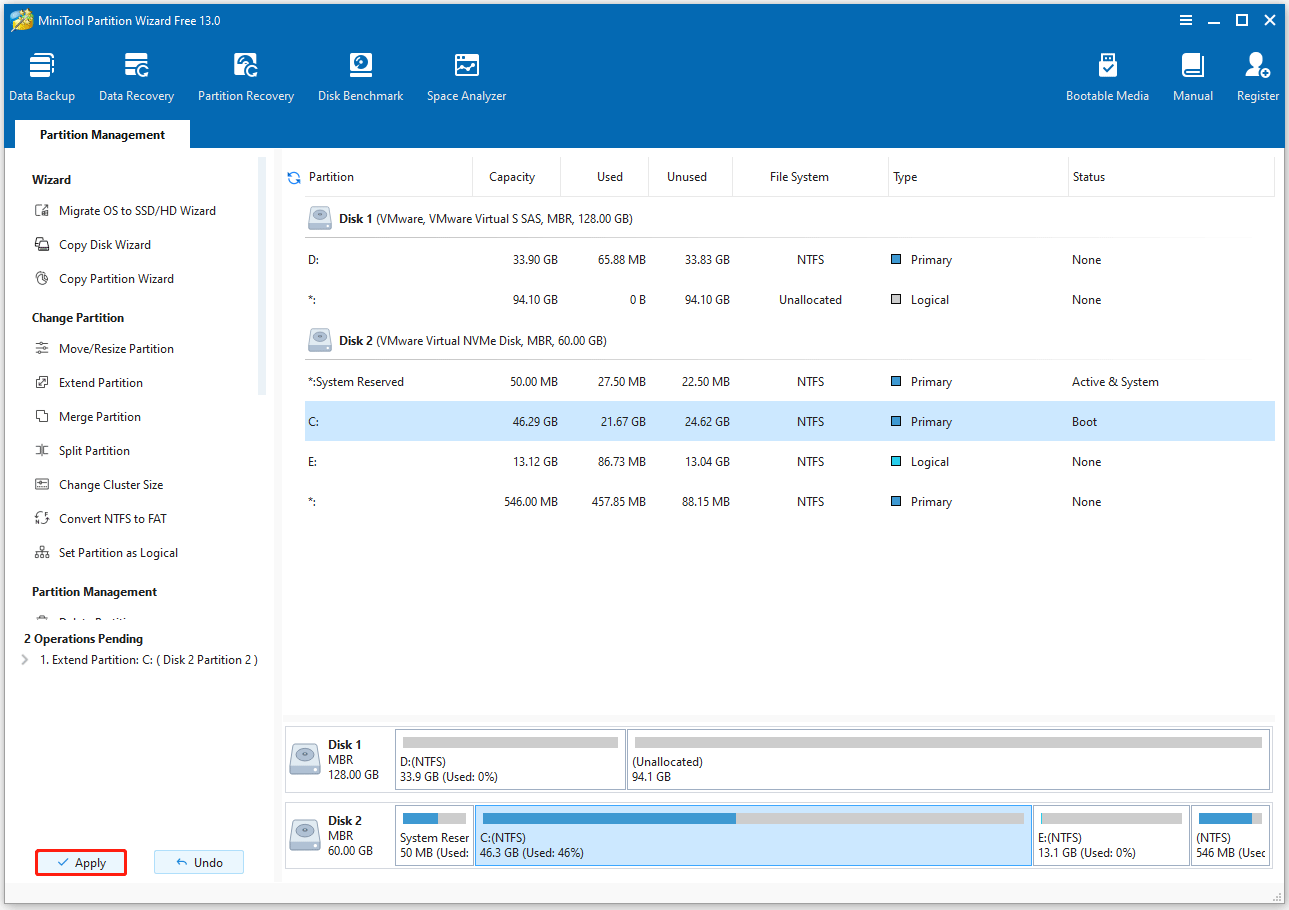Select the Move/Resize Partition tool
This screenshot has width=1289, height=910.
(117, 348)
